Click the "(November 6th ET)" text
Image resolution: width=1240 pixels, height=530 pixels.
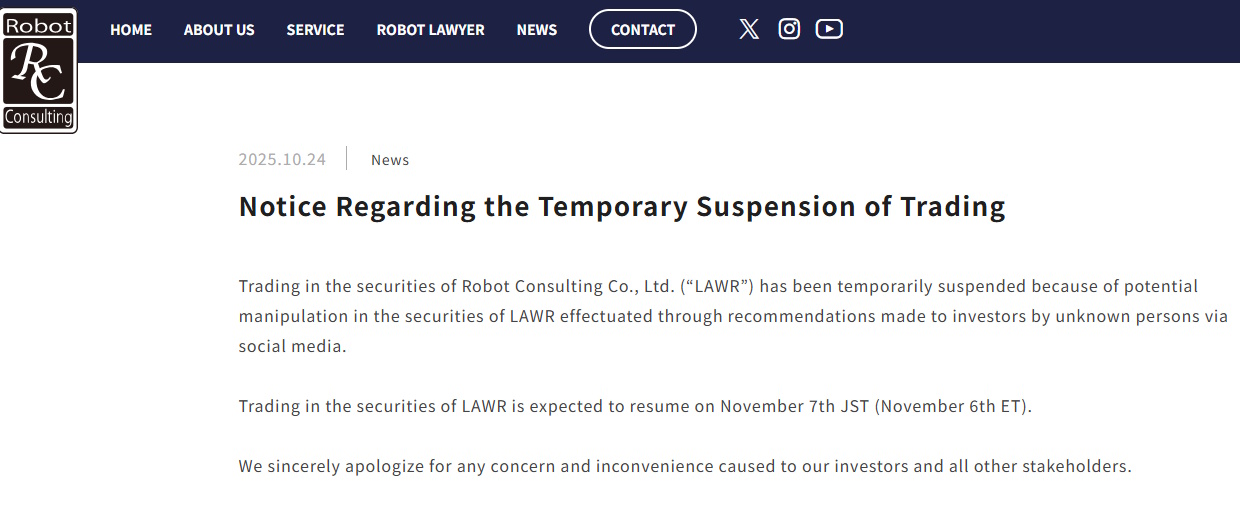953,407
